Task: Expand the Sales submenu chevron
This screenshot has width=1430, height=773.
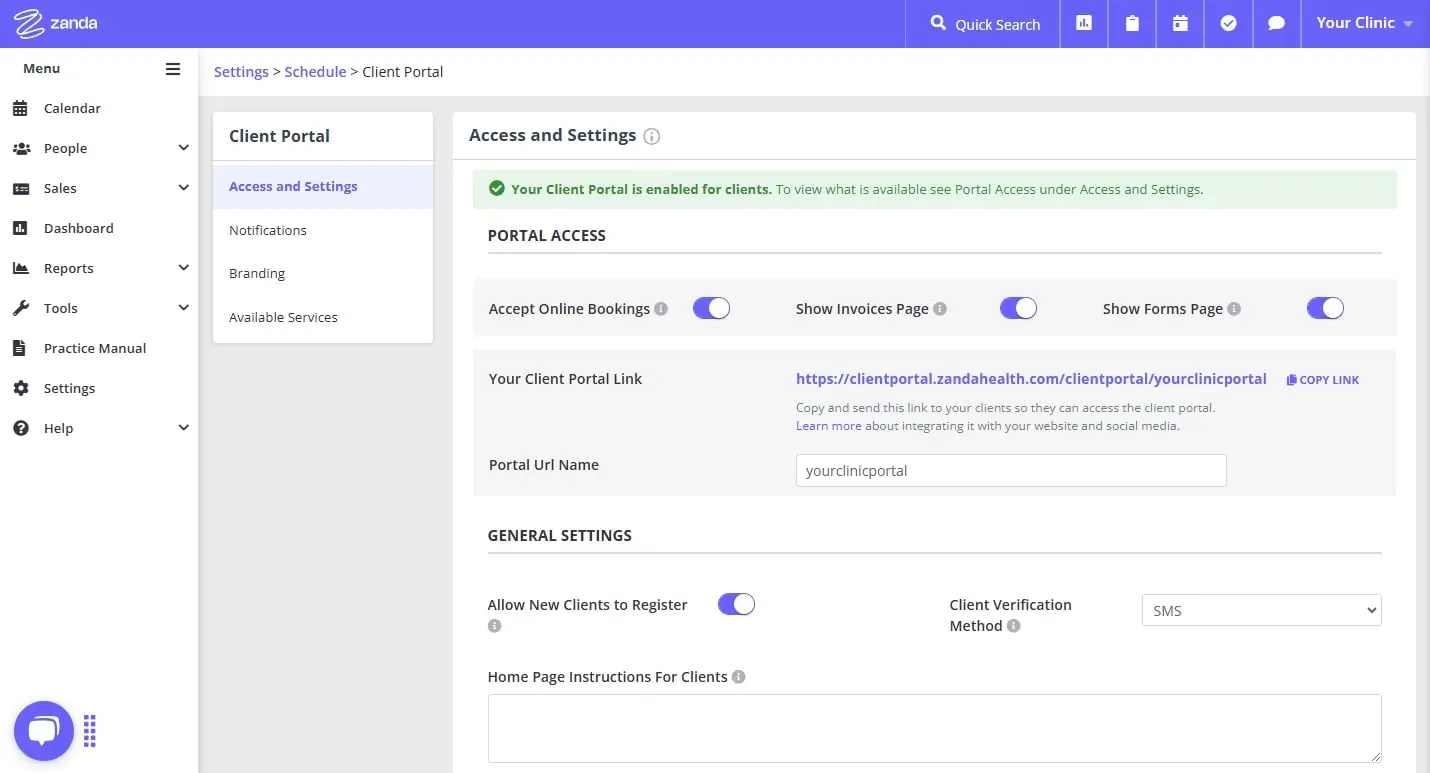Action: pos(183,188)
